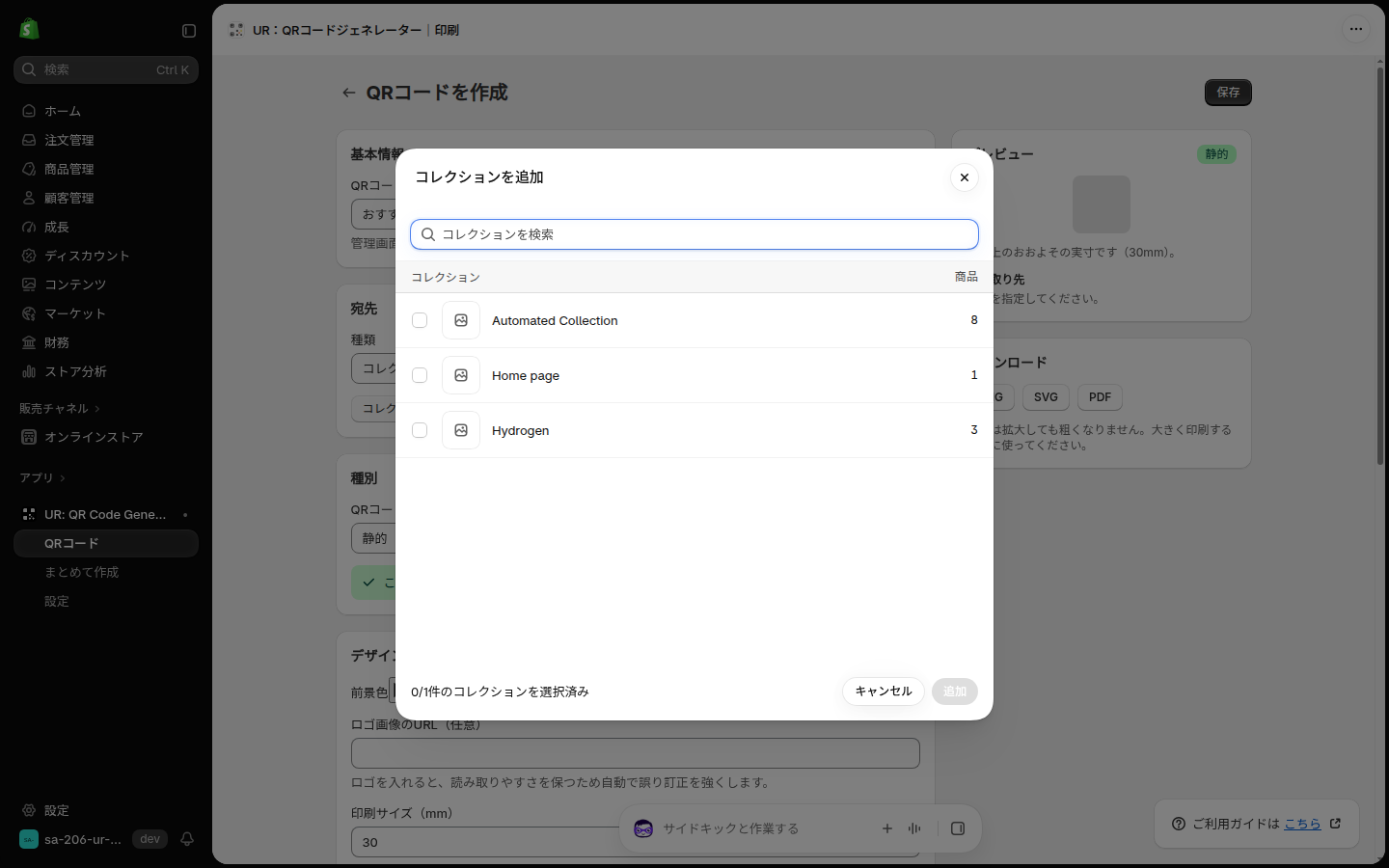Close the コレクションを追加 dialog
Screen dimensions: 1389x868
pos(965,177)
